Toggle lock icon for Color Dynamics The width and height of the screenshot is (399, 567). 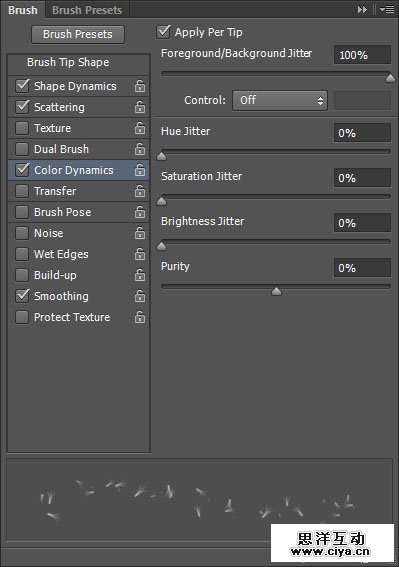click(140, 170)
